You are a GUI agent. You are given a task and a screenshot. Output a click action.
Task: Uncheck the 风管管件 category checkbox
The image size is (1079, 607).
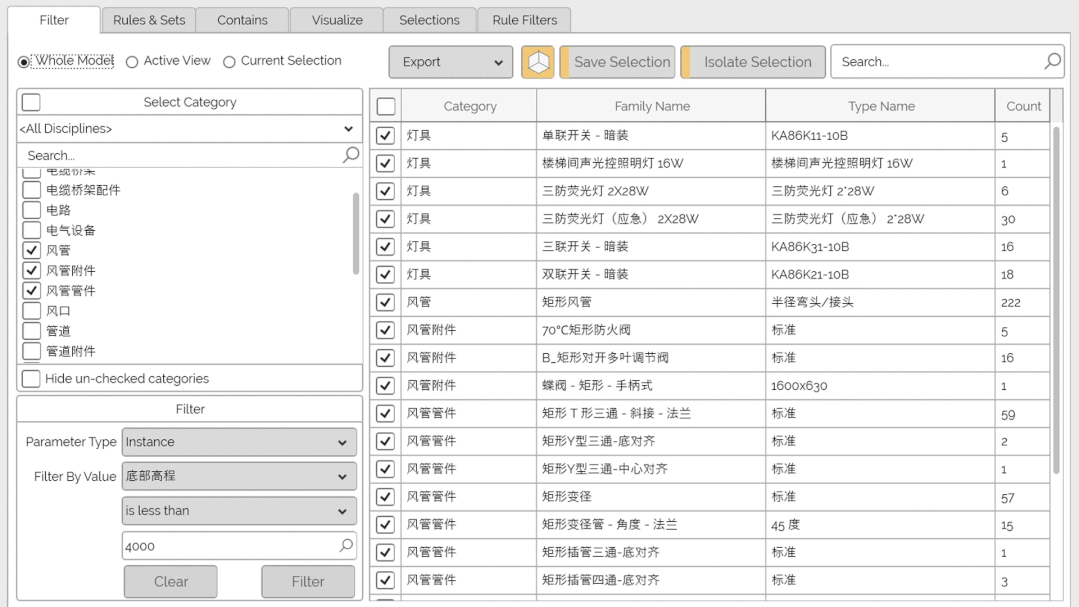(x=32, y=290)
